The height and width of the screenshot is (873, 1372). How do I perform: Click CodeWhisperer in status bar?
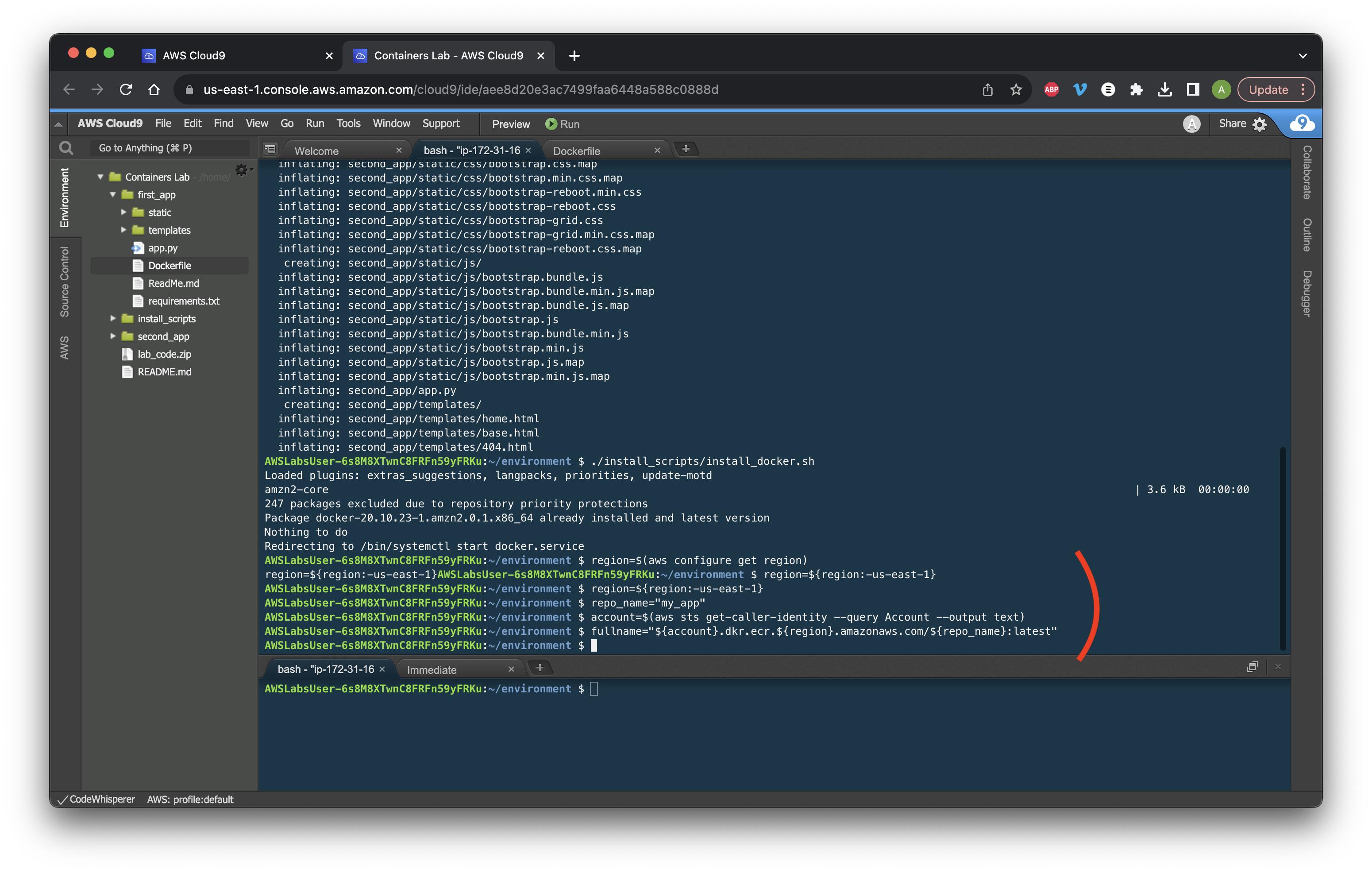click(x=96, y=800)
